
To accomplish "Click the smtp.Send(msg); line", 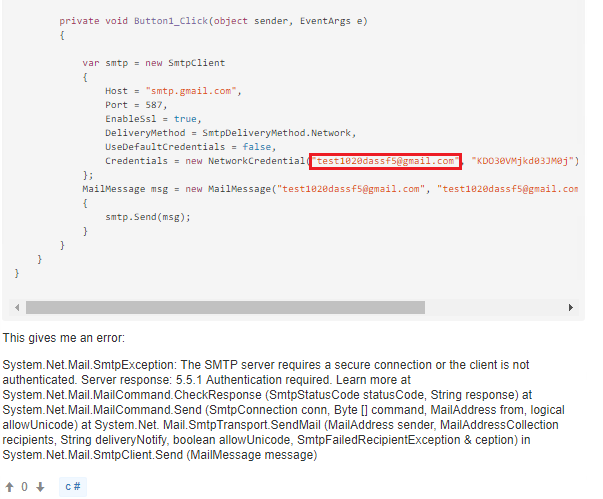I will 147,216.
